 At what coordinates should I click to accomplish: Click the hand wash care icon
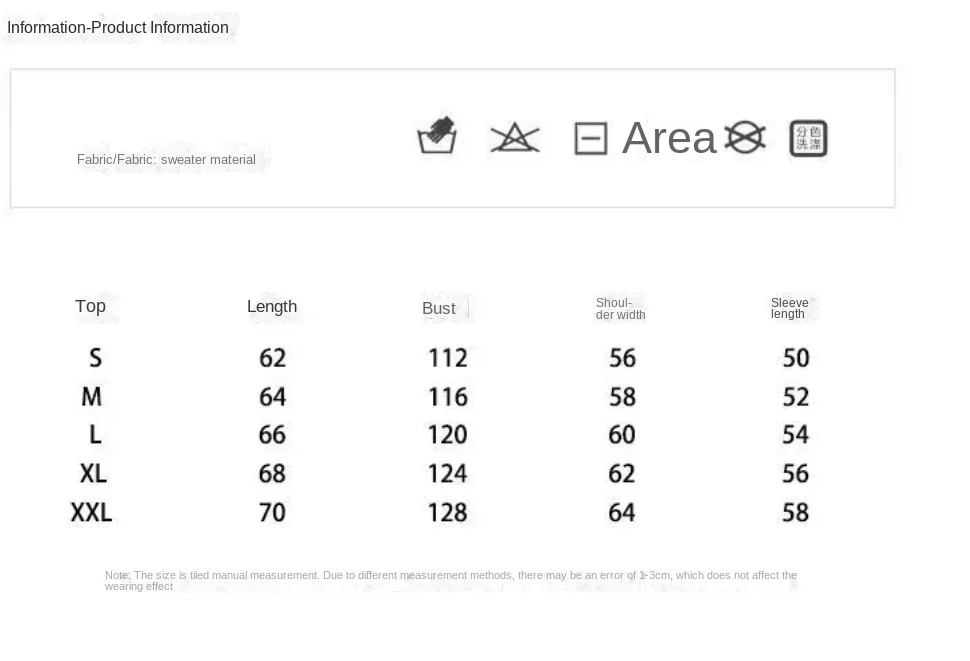[437, 135]
